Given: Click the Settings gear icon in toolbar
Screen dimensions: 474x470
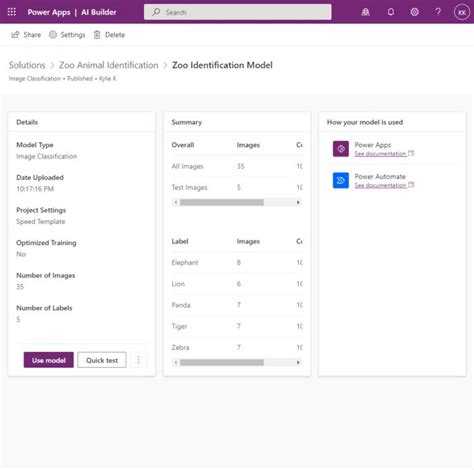Looking at the screenshot, I should click(53, 35).
